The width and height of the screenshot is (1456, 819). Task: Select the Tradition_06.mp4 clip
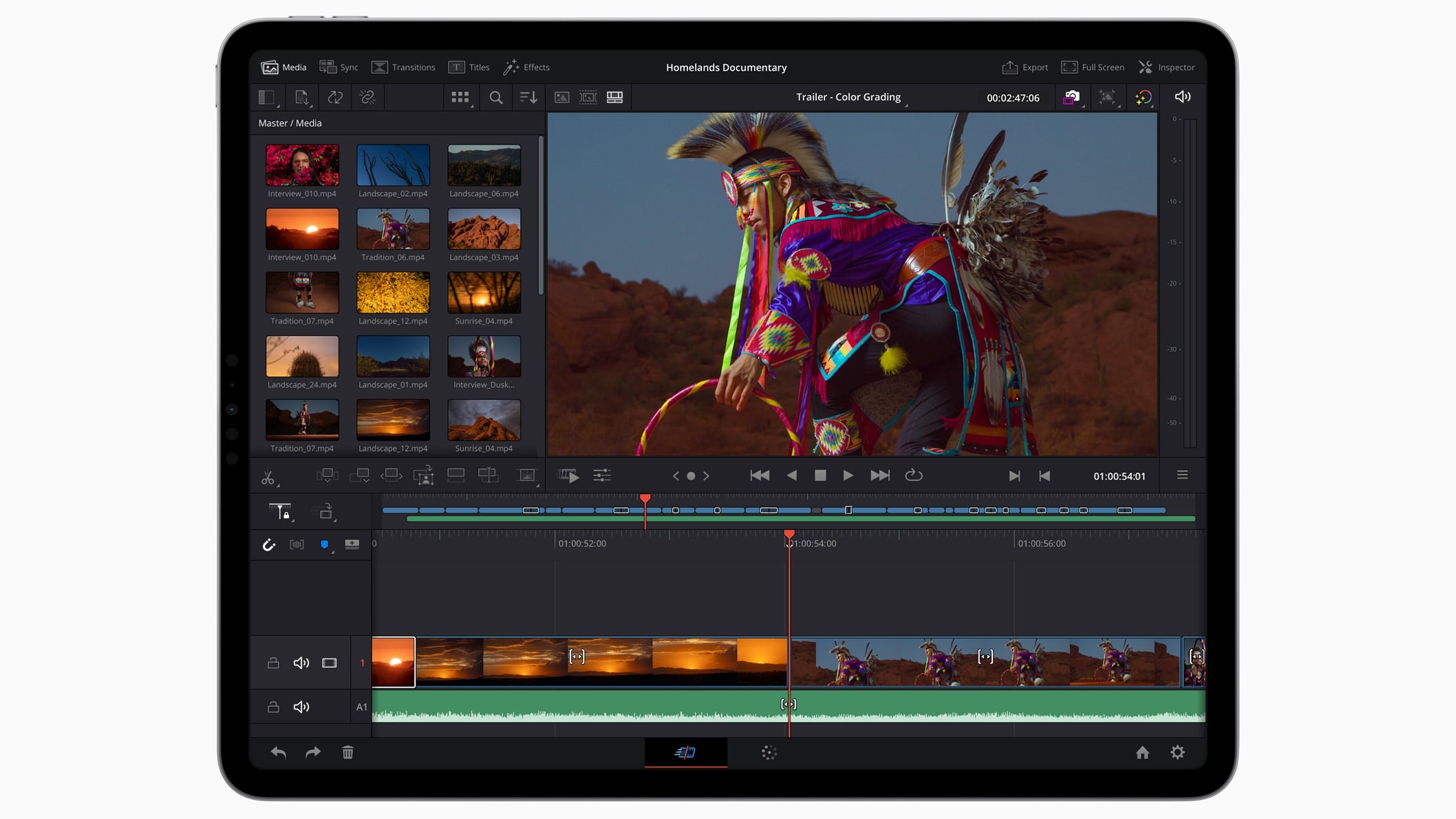pos(393,229)
